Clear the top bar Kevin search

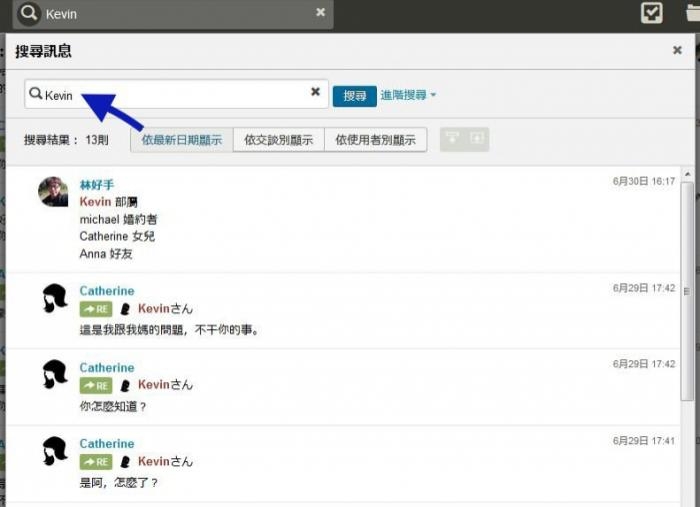320,12
